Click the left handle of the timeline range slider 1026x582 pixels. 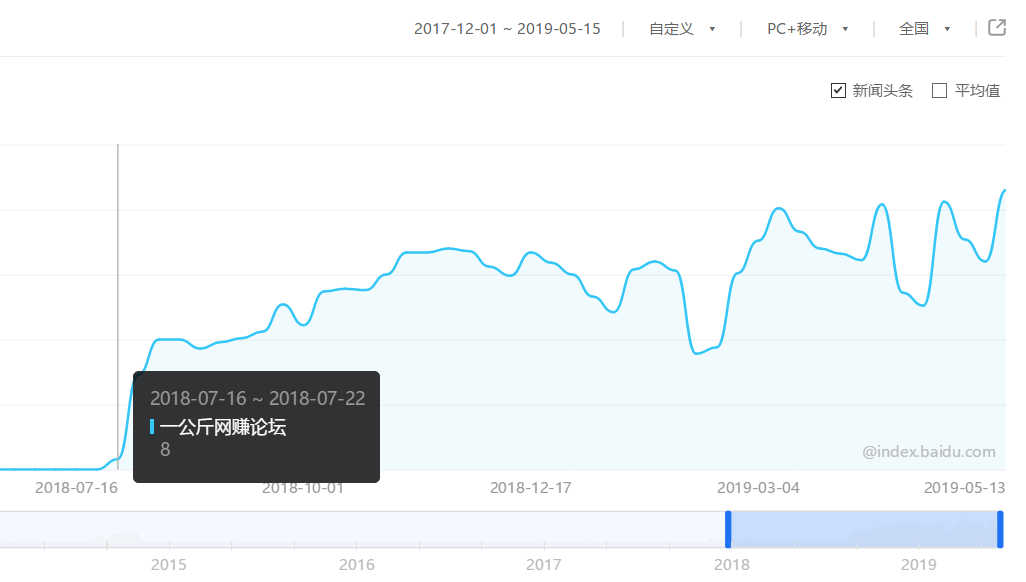click(x=728, y=530)
